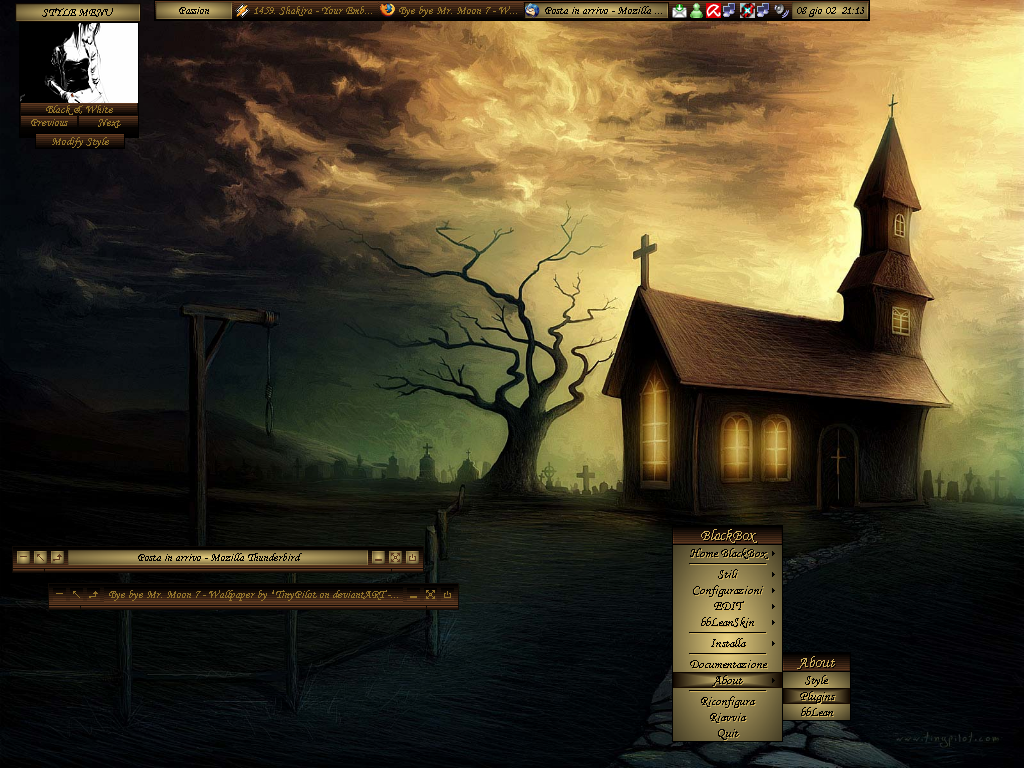Click the network icon beside the volume icon
1024x768 pixels.
[x=763, y=10]
